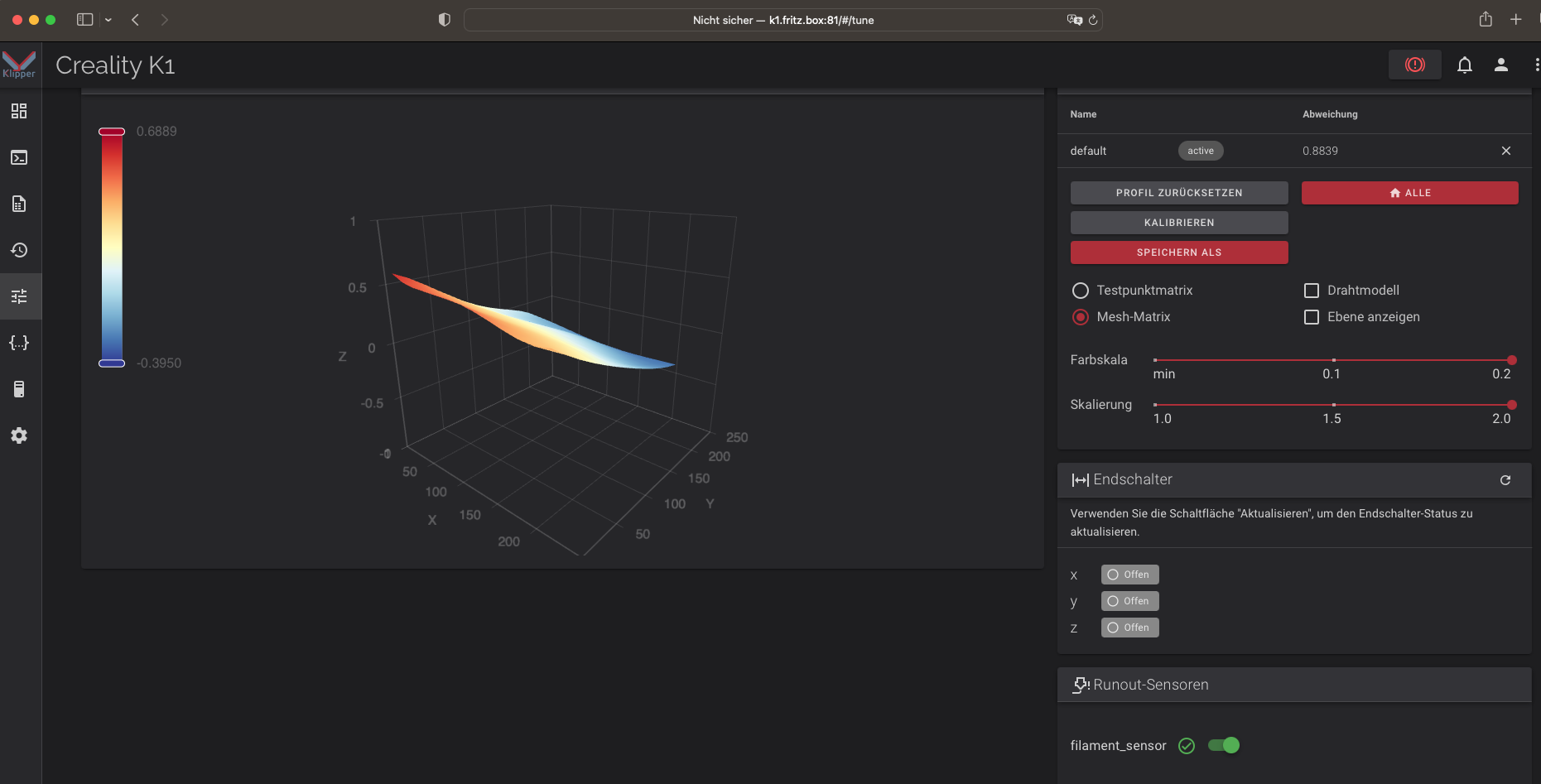The image size is (1541, 784).
Task: Select the Tune page icon
Action: tap(19, 296)
